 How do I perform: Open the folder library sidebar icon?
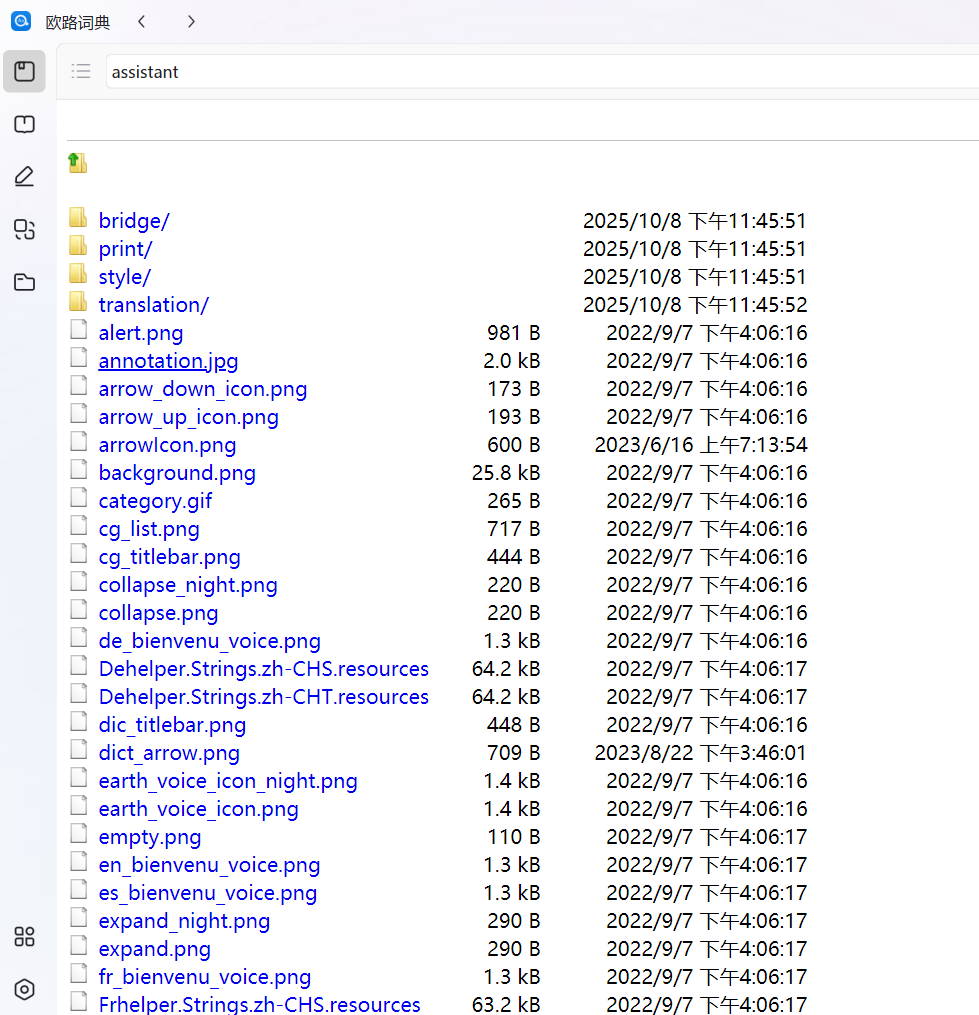click(x=25, y=282)
